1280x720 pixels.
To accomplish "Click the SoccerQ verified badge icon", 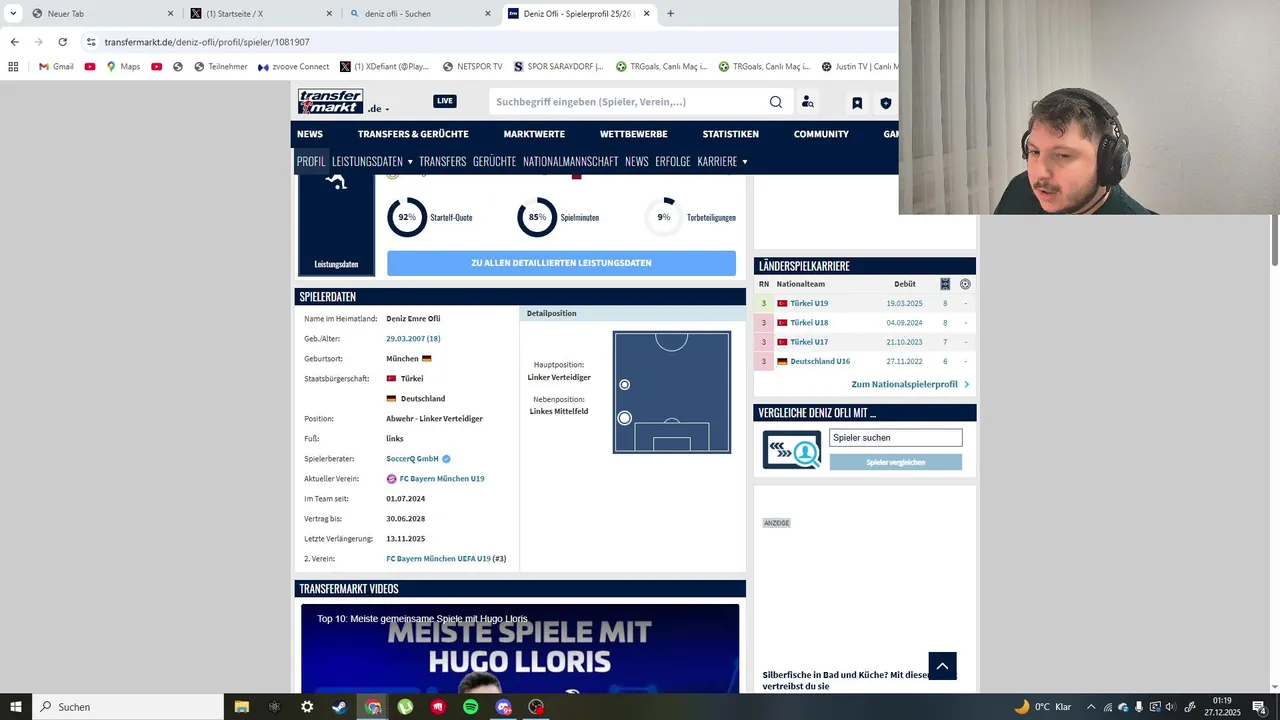I will pyautogui.click(x=446, y=459).
